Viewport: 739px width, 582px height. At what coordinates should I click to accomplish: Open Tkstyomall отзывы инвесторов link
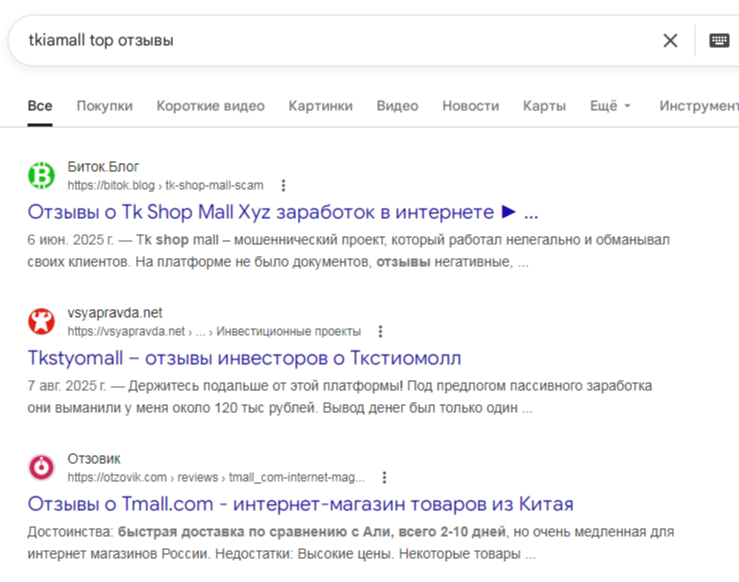click(x=244, y=358)
